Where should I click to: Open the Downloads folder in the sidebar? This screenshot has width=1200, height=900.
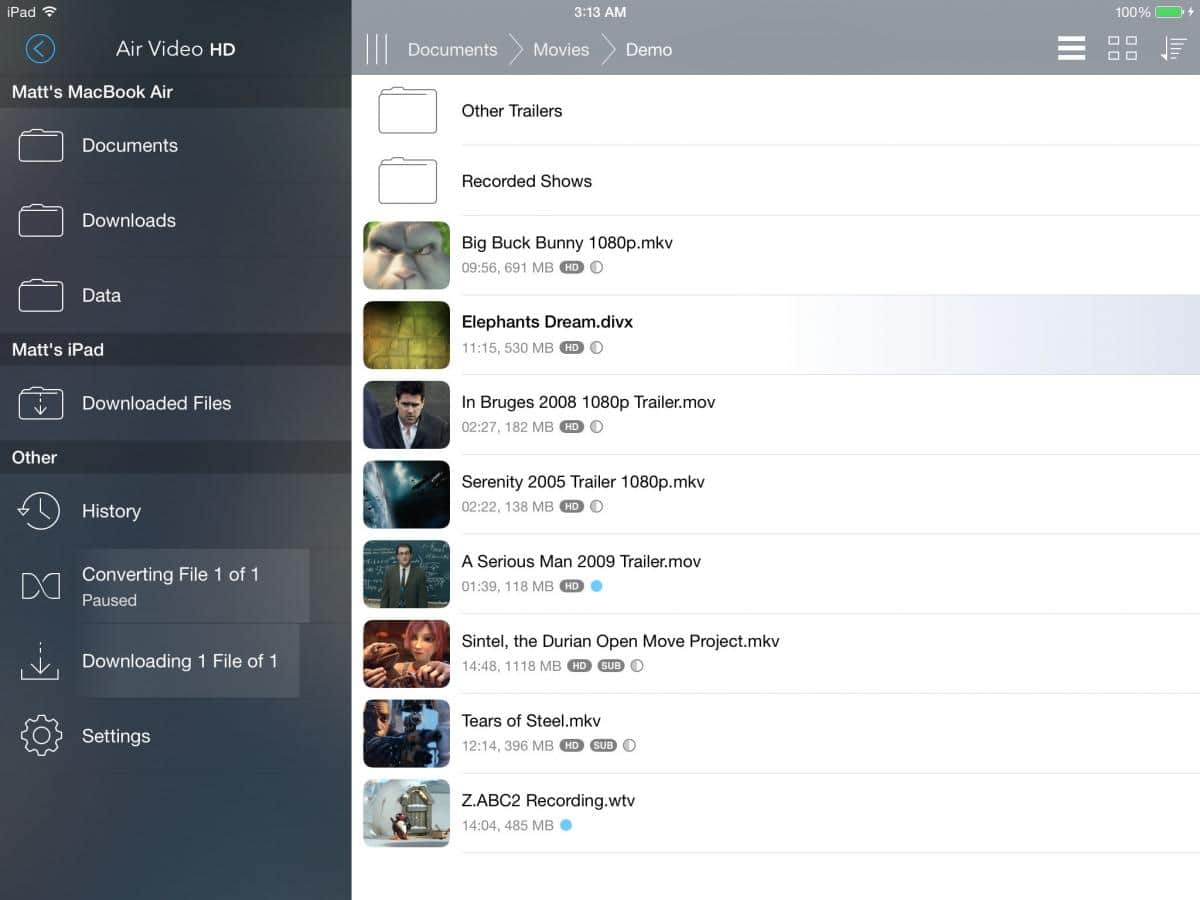coord(128,220)
